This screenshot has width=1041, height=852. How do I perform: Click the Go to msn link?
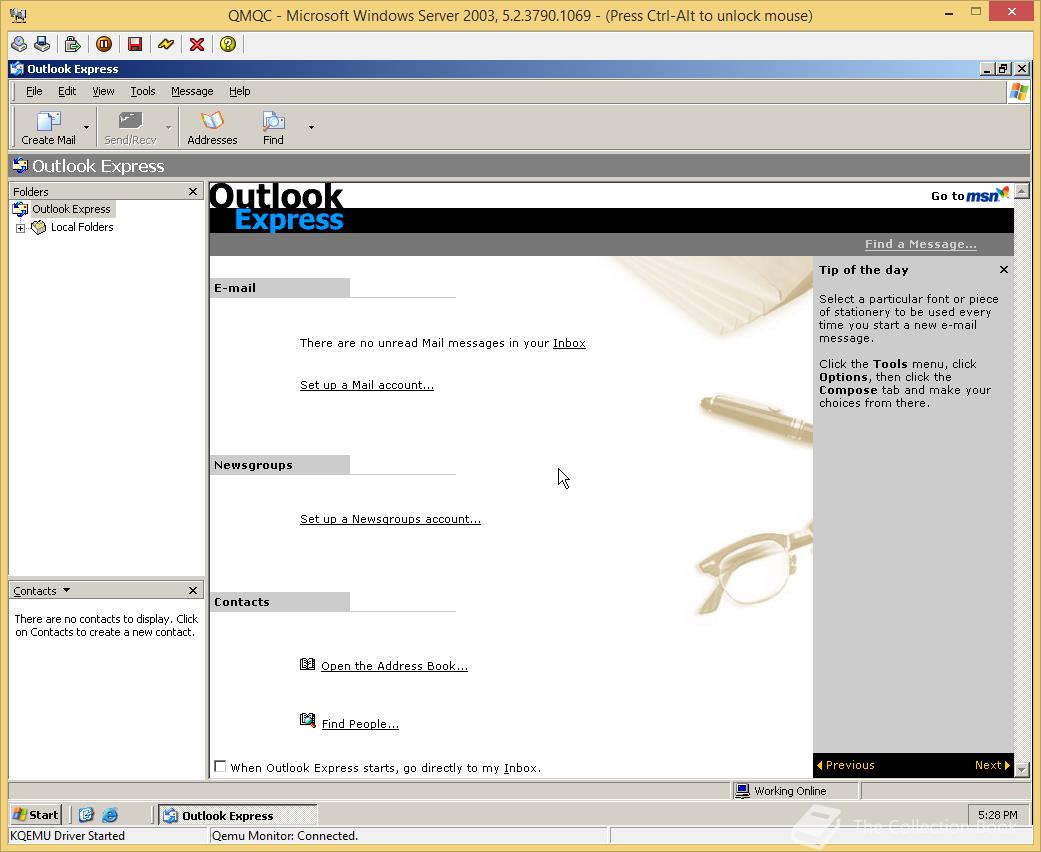(x=970, y=195)
